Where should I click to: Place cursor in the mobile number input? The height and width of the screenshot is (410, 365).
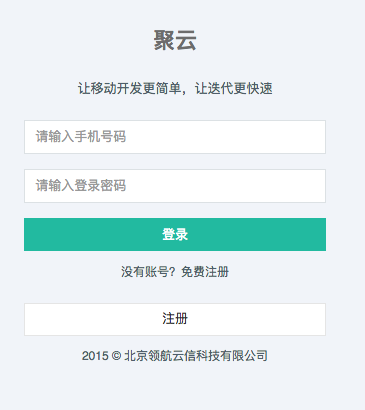pos(175,137)
